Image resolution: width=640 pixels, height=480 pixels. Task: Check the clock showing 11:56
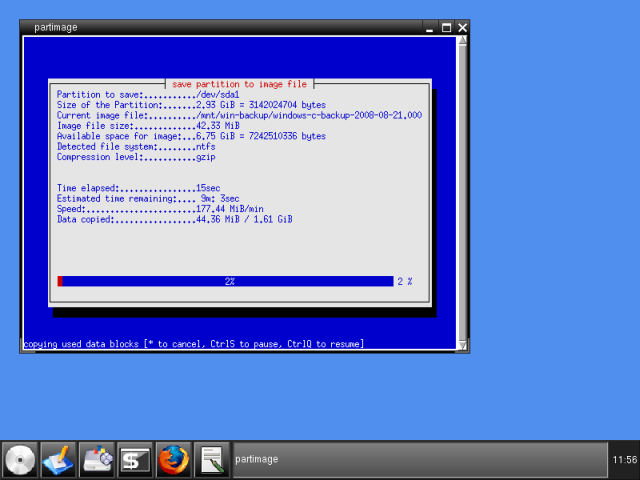(624, 460)
